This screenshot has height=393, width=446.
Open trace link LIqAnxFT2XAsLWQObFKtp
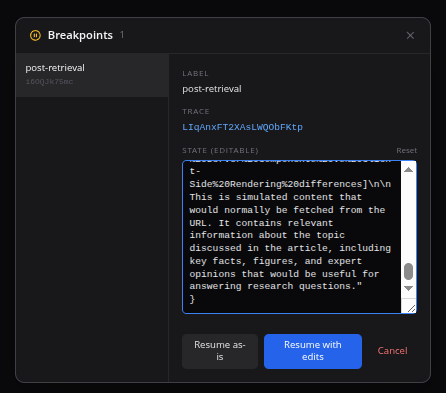(x=242, y=127)
